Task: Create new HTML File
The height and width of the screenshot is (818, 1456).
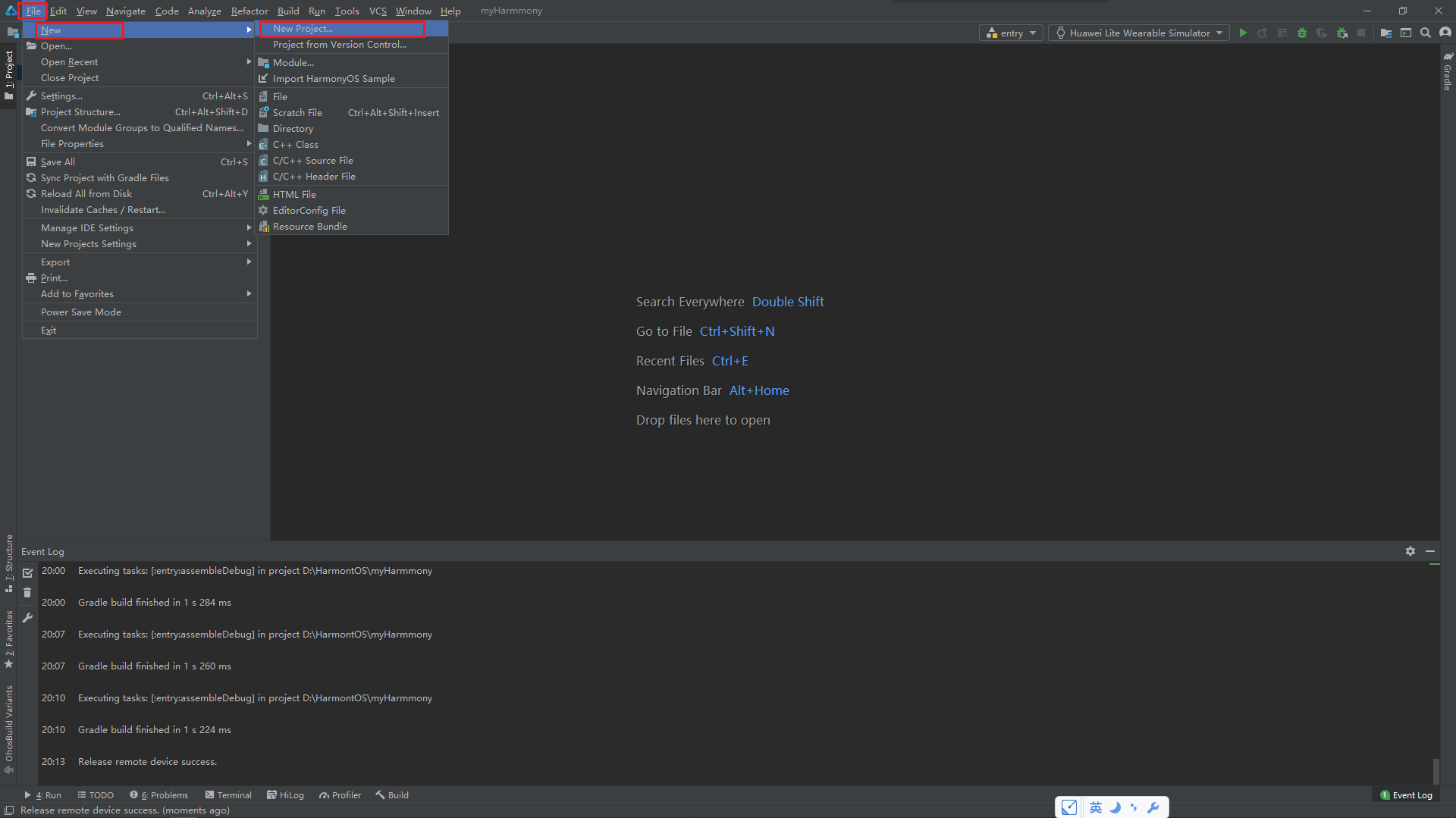Action: click(352, 195)
